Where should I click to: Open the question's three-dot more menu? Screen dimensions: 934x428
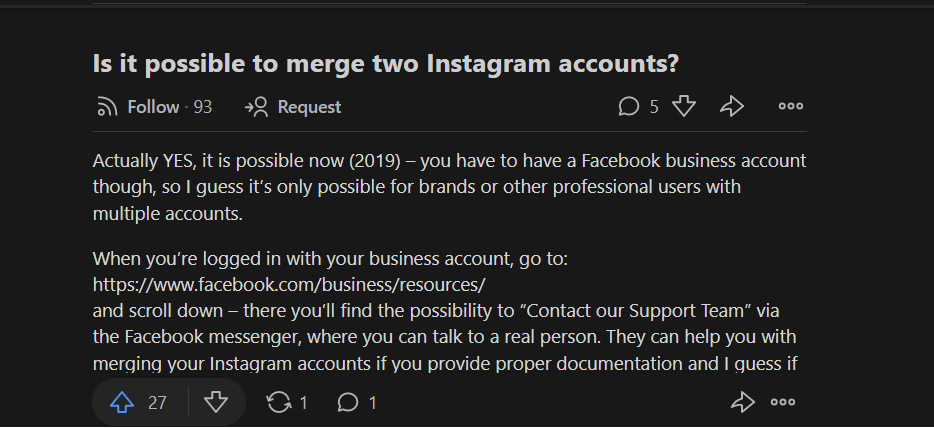(x=790, y=107)
